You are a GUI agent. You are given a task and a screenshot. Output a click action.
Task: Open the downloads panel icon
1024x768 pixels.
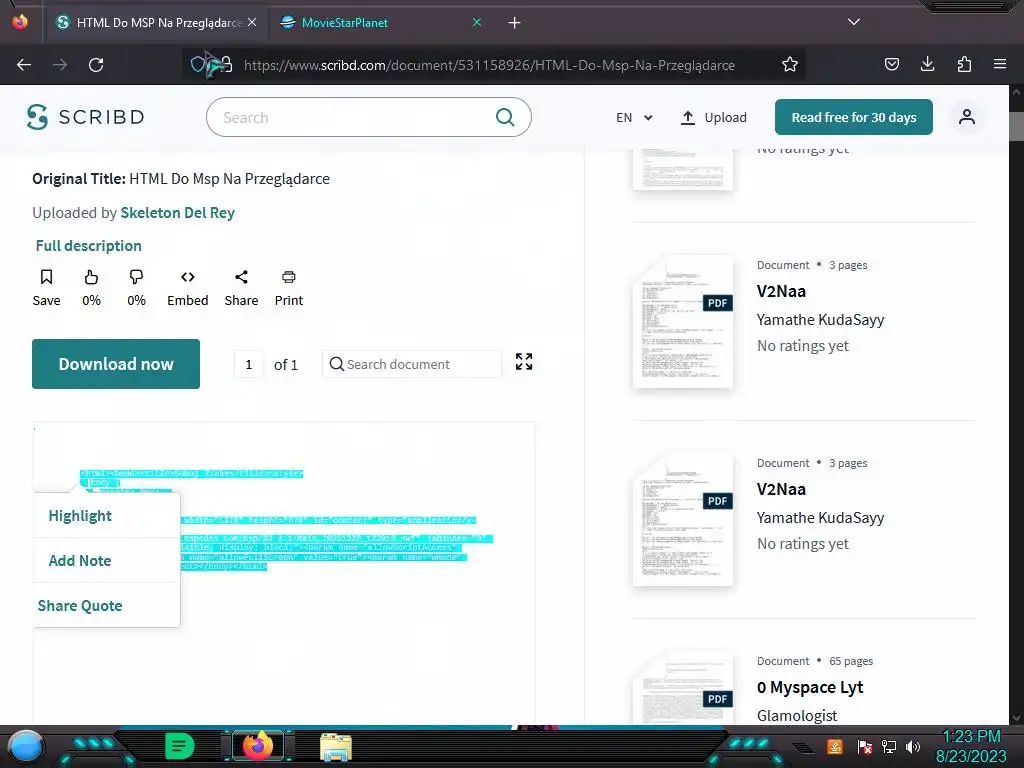pyautogui.click(x=927, y=64)
